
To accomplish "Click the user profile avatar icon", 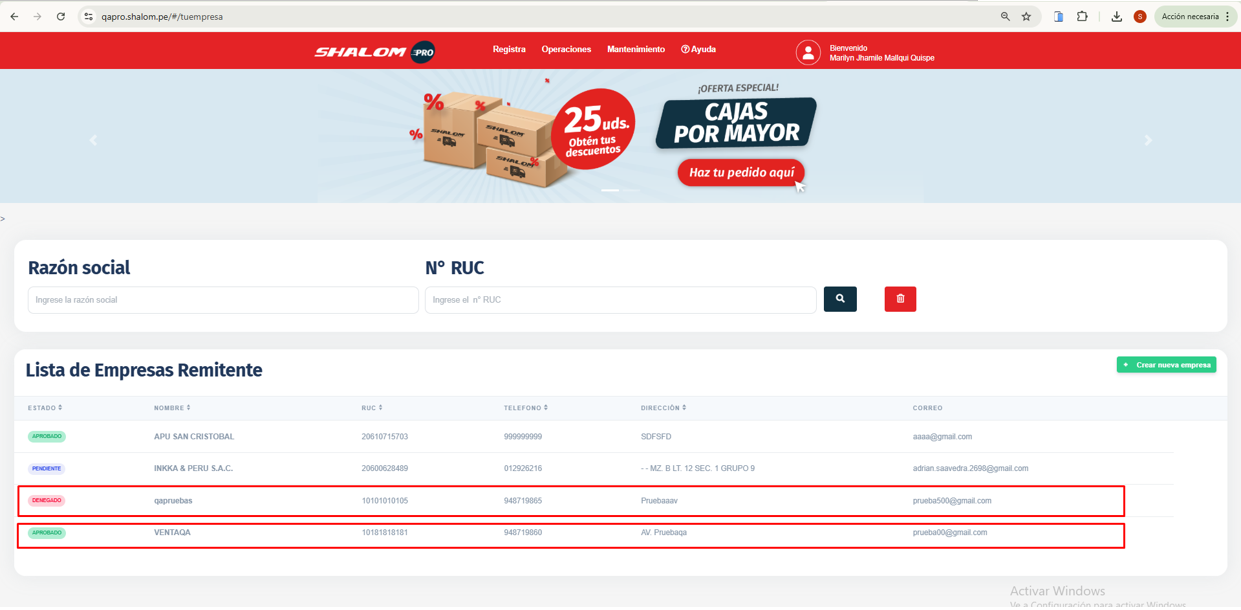I will (x=808, y=52).
